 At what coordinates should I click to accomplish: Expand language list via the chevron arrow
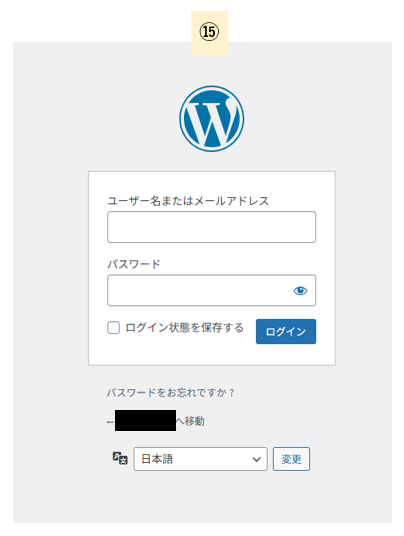[256, 459]
